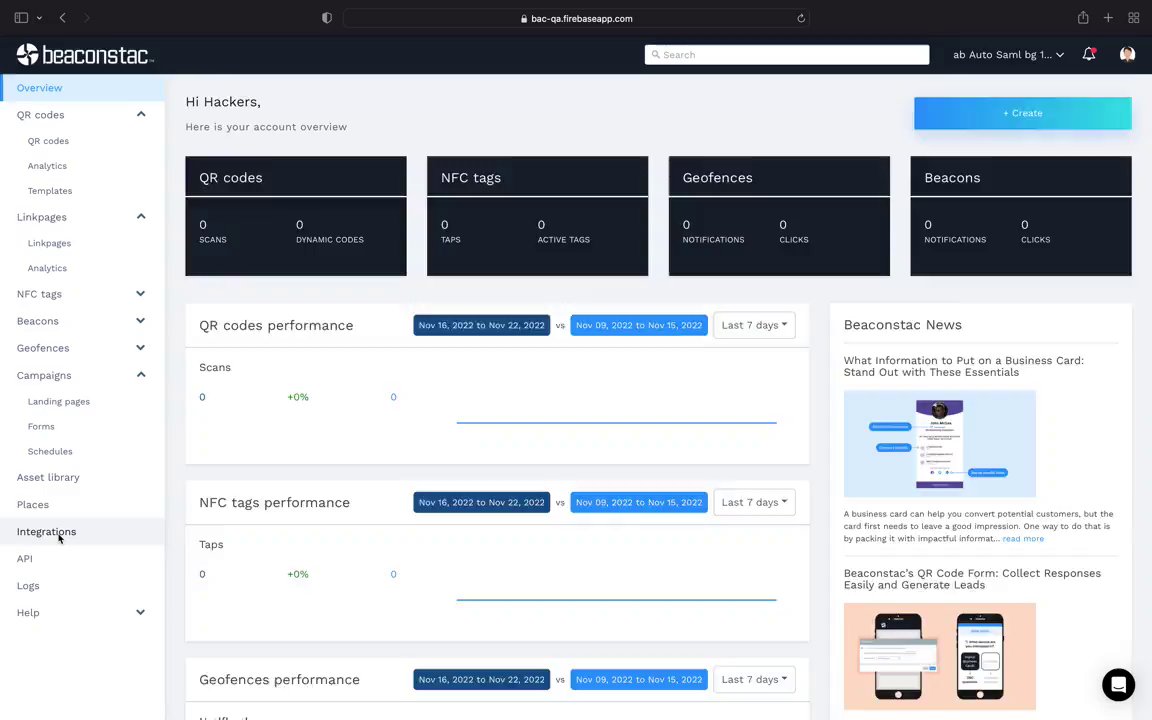Open Analytics under Linkpages
Screen dimensions: 1152x720
[x=47, y=268]
